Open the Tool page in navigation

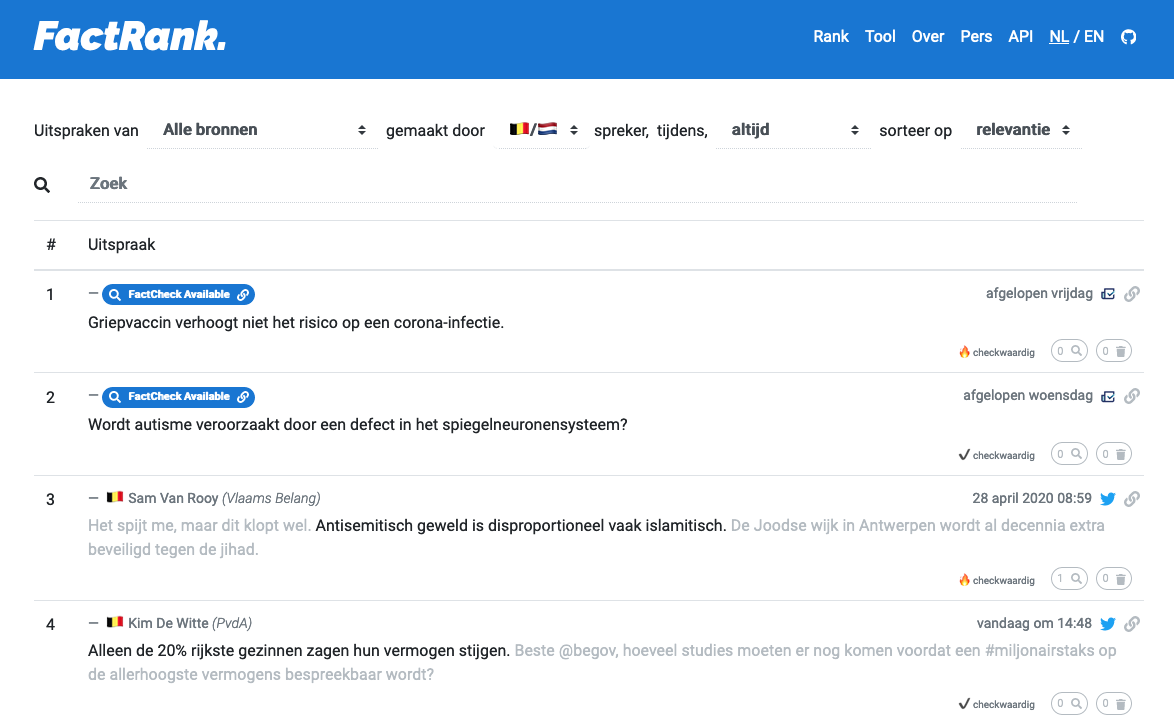[x=880, y=37]
